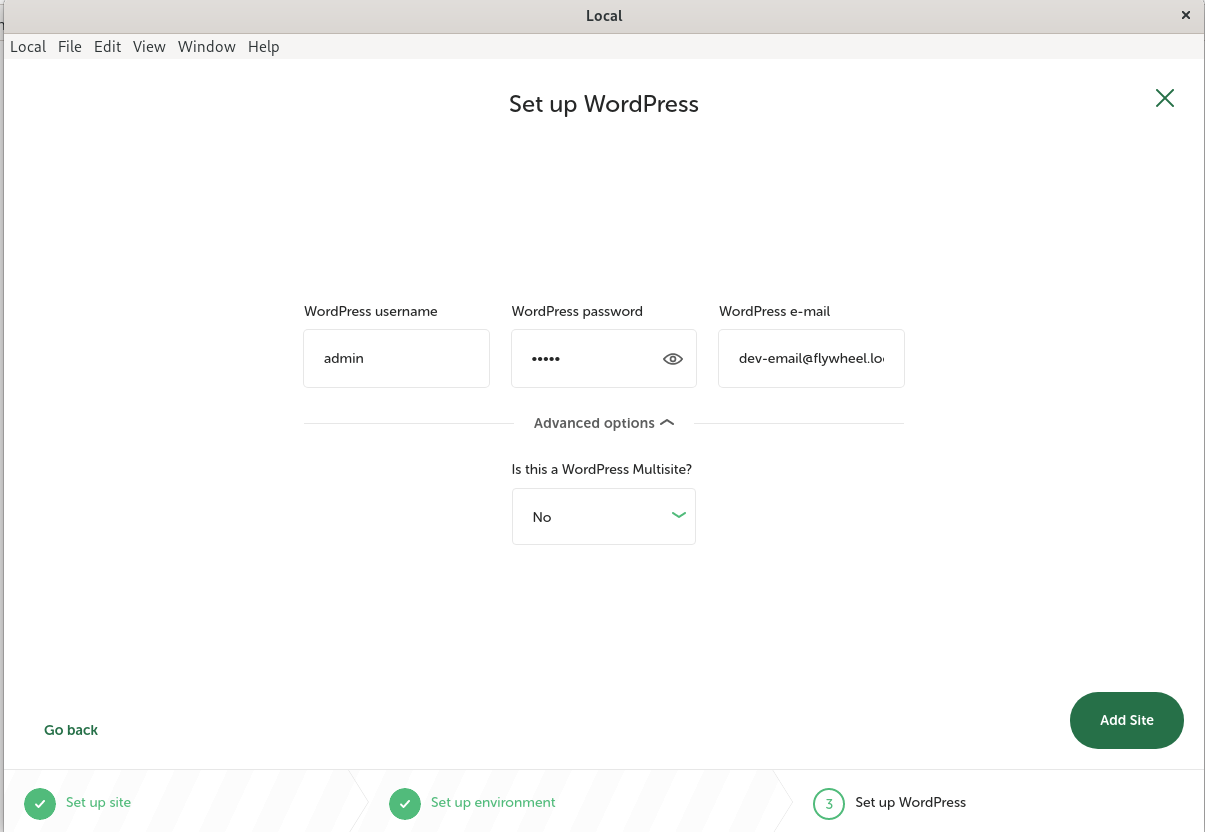Click the Set up site checkmark icon
This screenshot has width=1205, height=832.
[40, 803]
